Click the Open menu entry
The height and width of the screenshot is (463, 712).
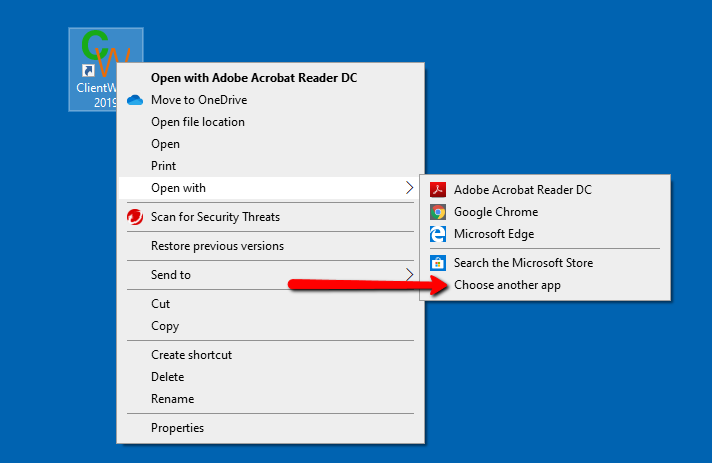(x=271, y=144)
